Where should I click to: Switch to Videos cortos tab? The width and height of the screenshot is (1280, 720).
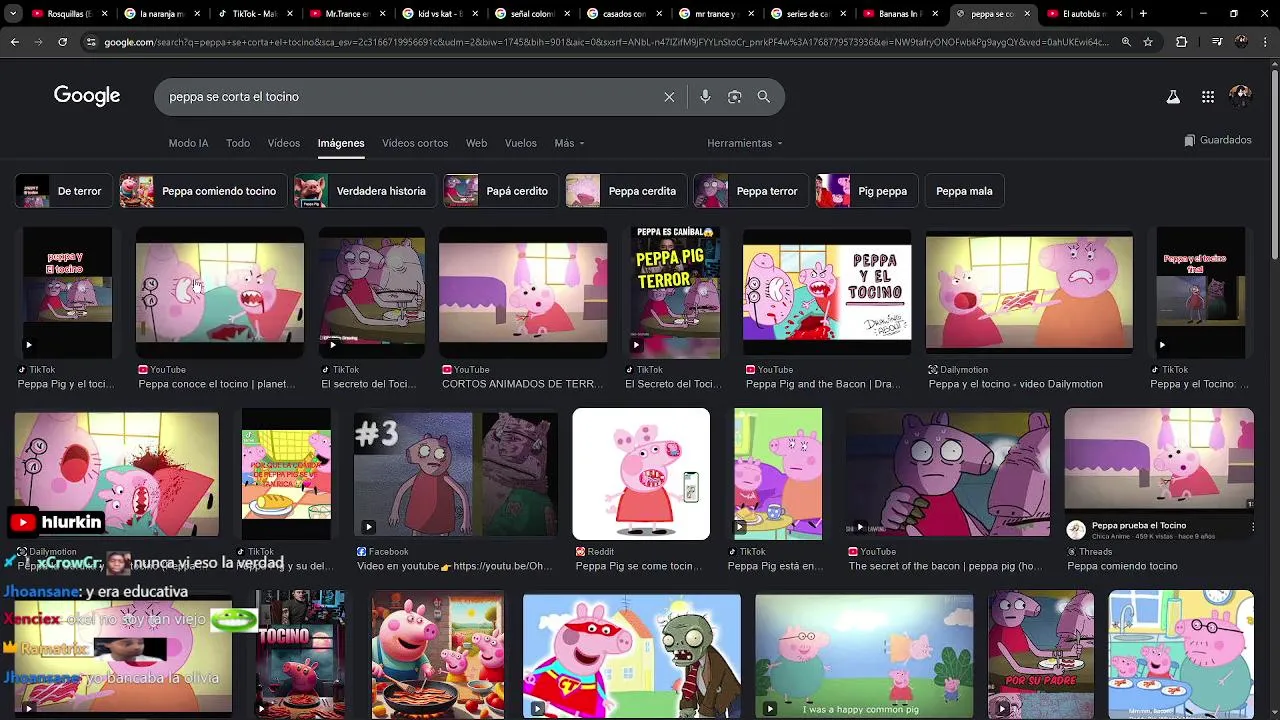(415, 143)
